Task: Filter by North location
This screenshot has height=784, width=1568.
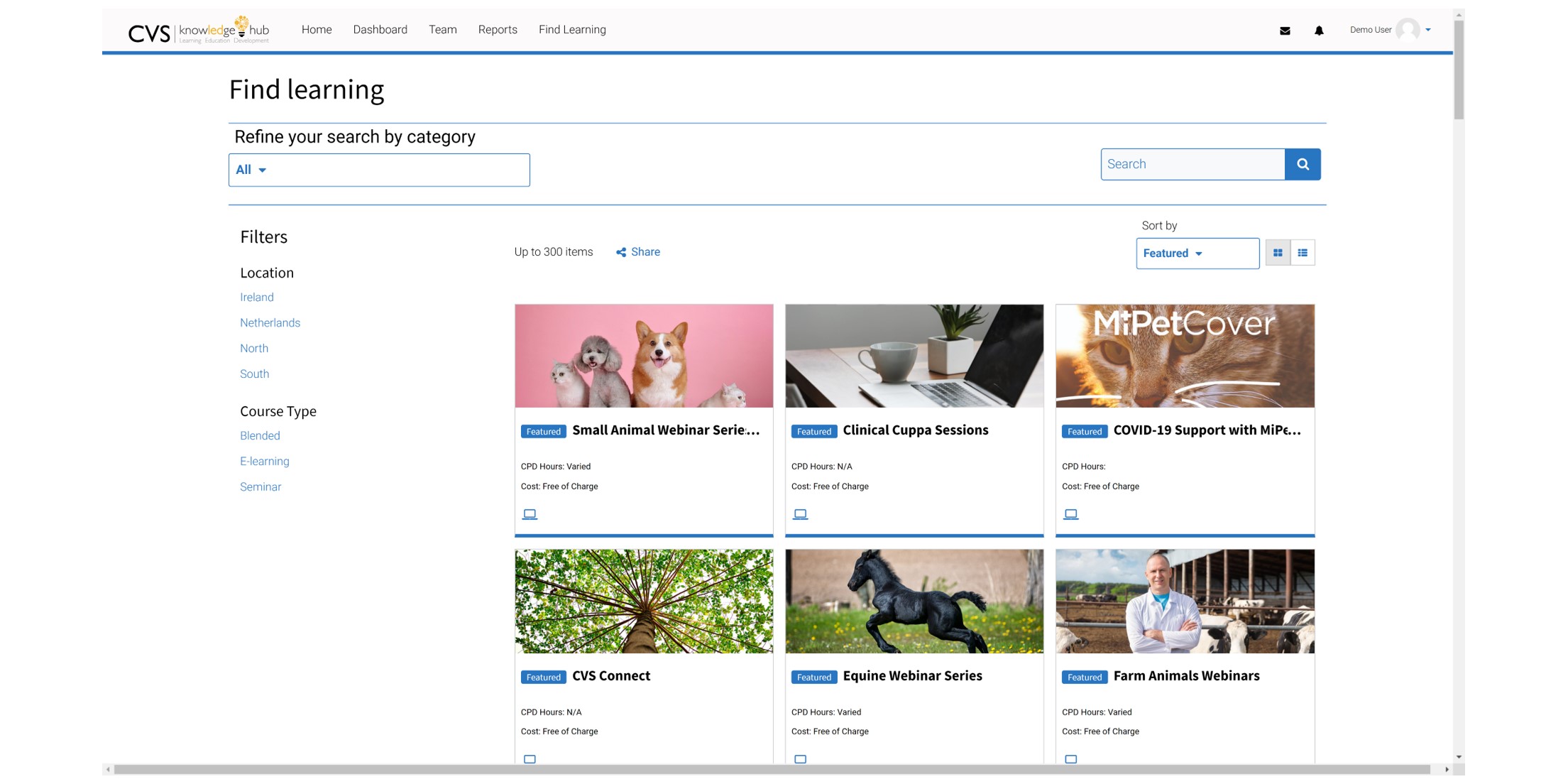Action: (x=254, y=349)
